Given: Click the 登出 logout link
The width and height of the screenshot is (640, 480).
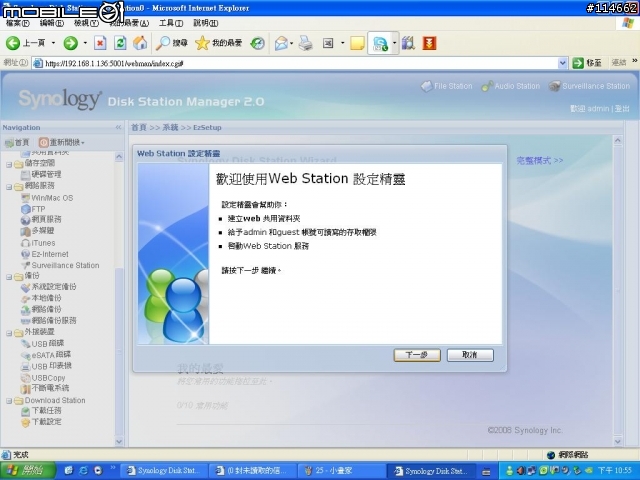Looking at the screenshot, I should [622, 109].
